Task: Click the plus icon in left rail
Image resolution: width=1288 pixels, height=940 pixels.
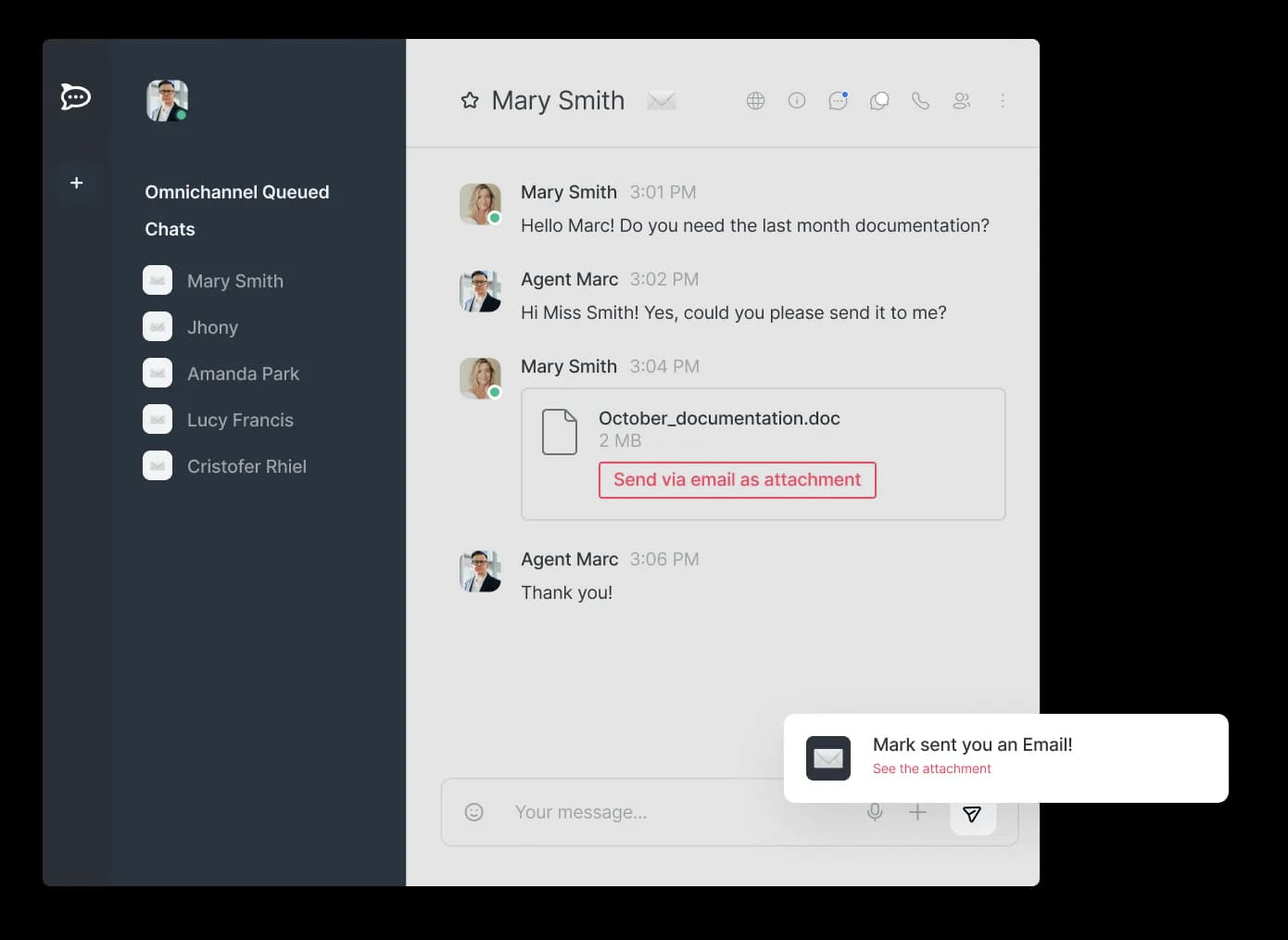Action: 76,183
